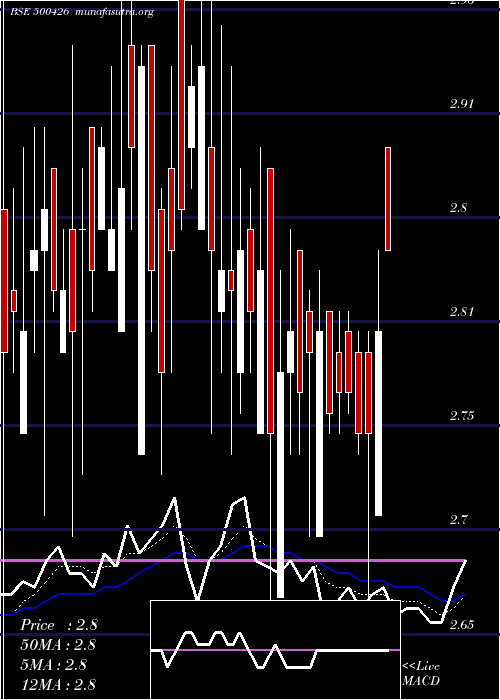Click the 2.91 price axis label

(461, 104)
